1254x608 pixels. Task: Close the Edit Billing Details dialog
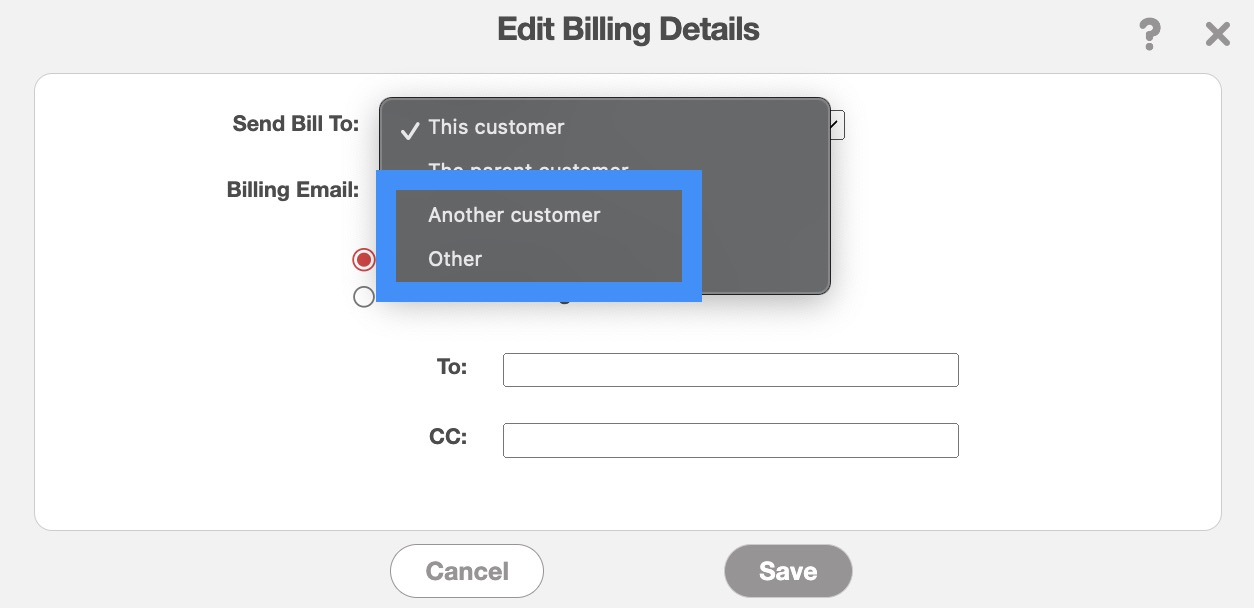[x=1217, y=35]
